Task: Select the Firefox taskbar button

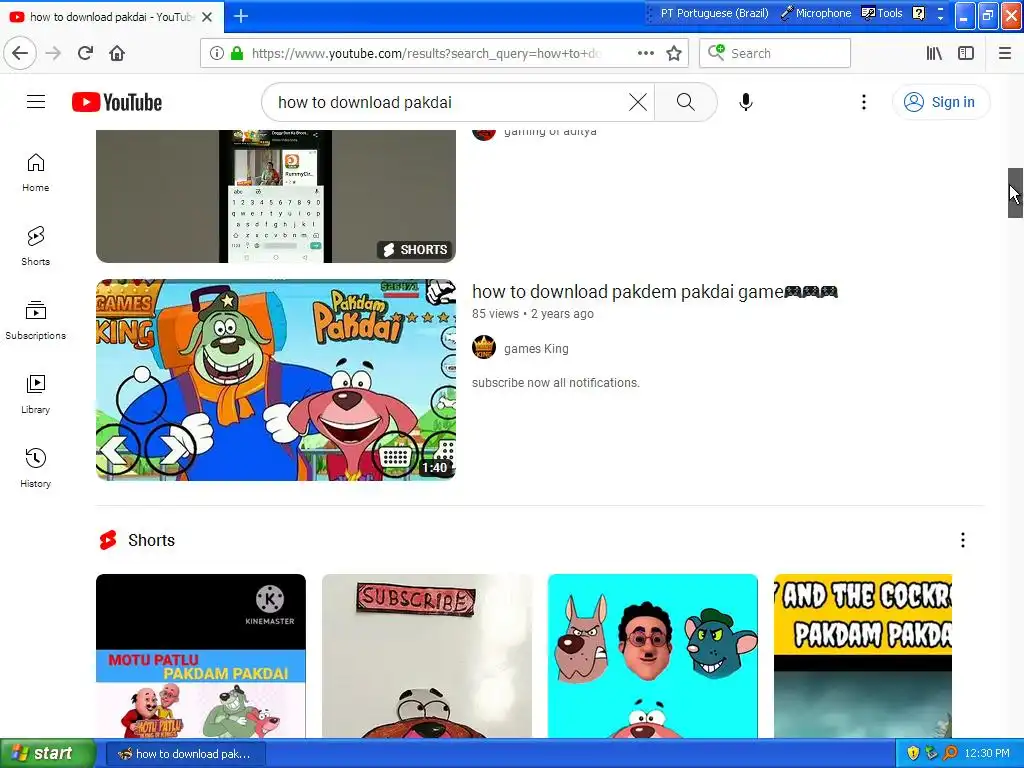Action: [x=185, y=754]
